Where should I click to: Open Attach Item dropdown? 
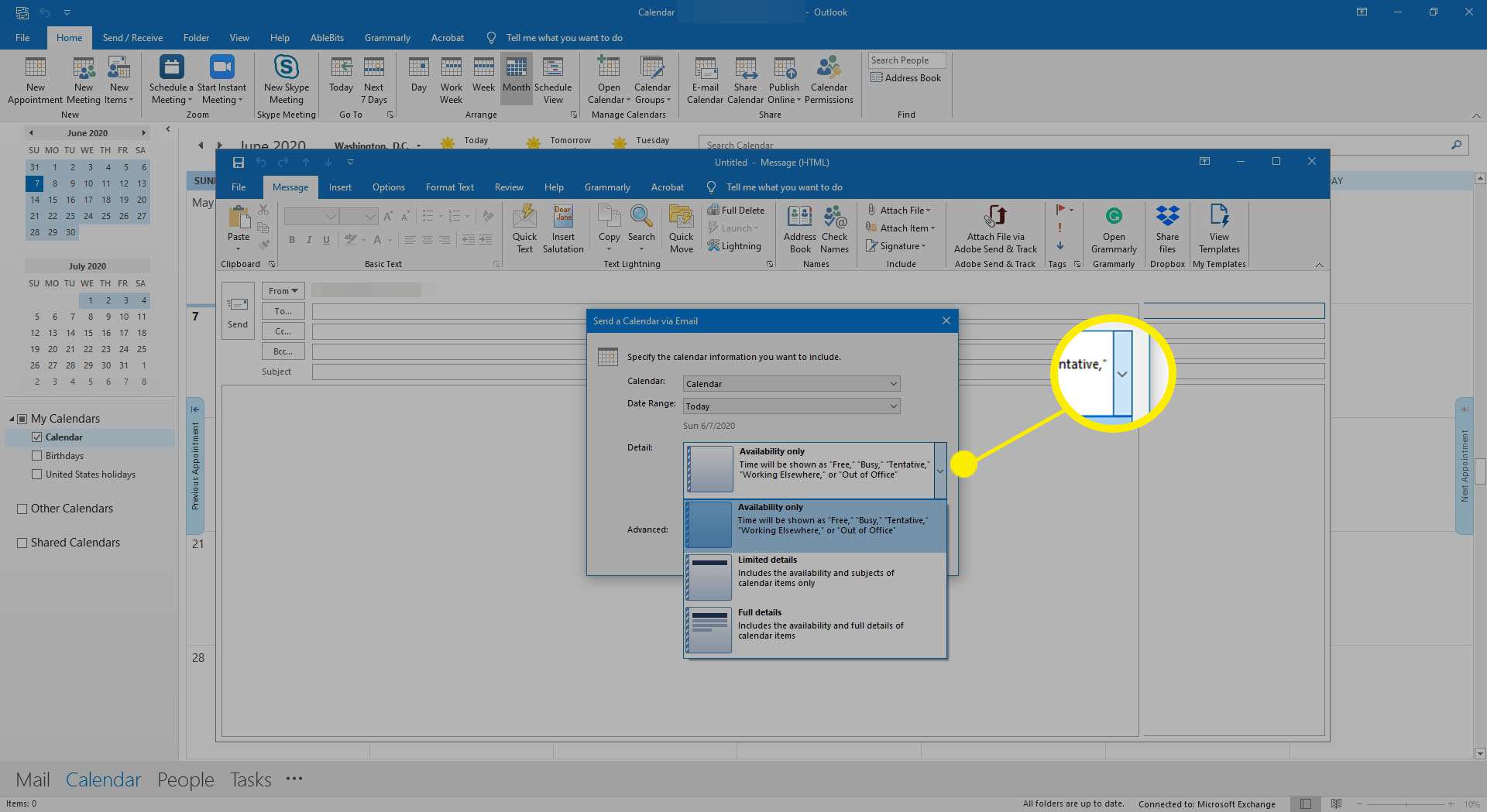coord(901,228)
